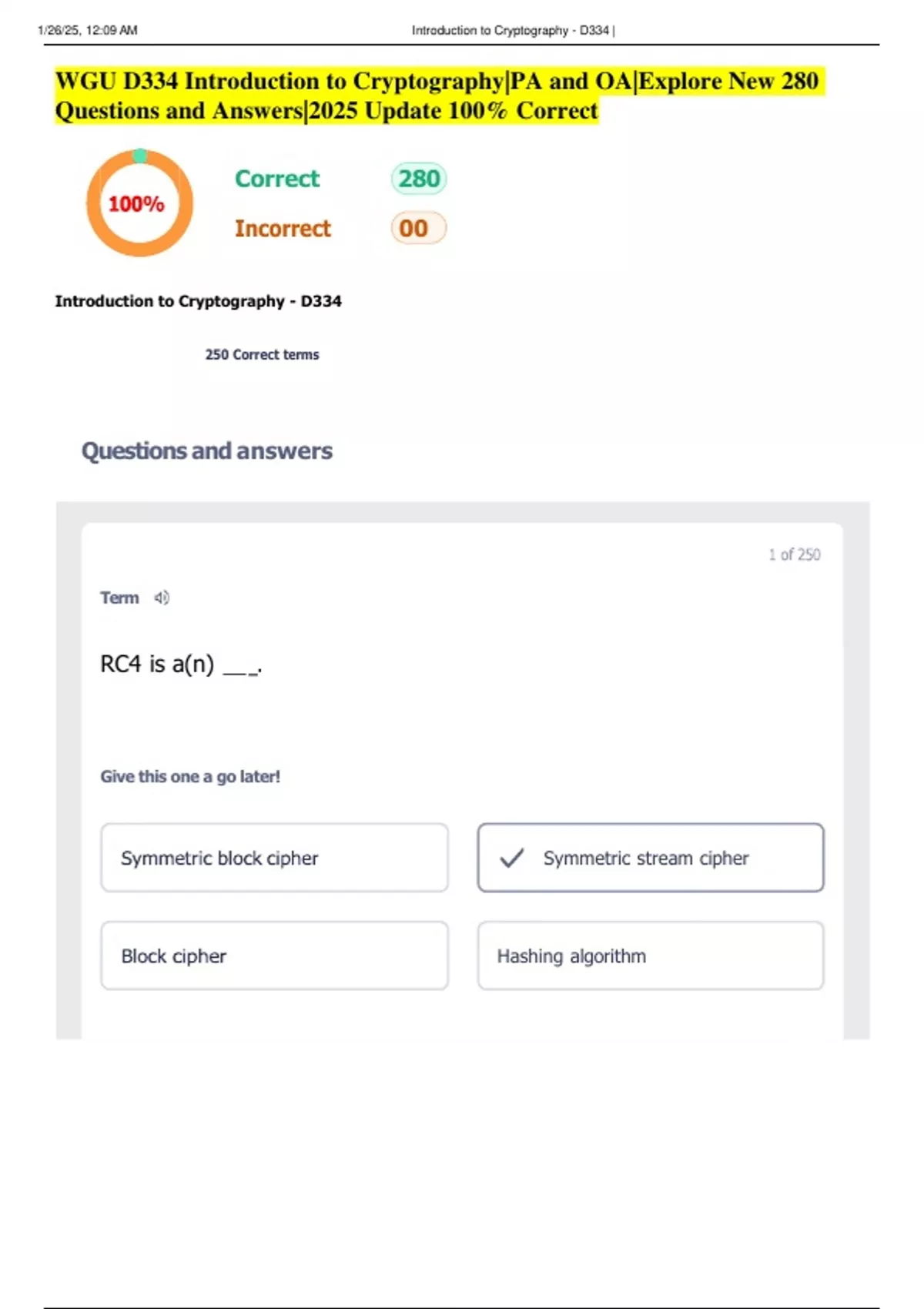Screen dimensions: 924x1309
Task: Click the 'Give this one a go later!' text
Action: coord(190,776)
